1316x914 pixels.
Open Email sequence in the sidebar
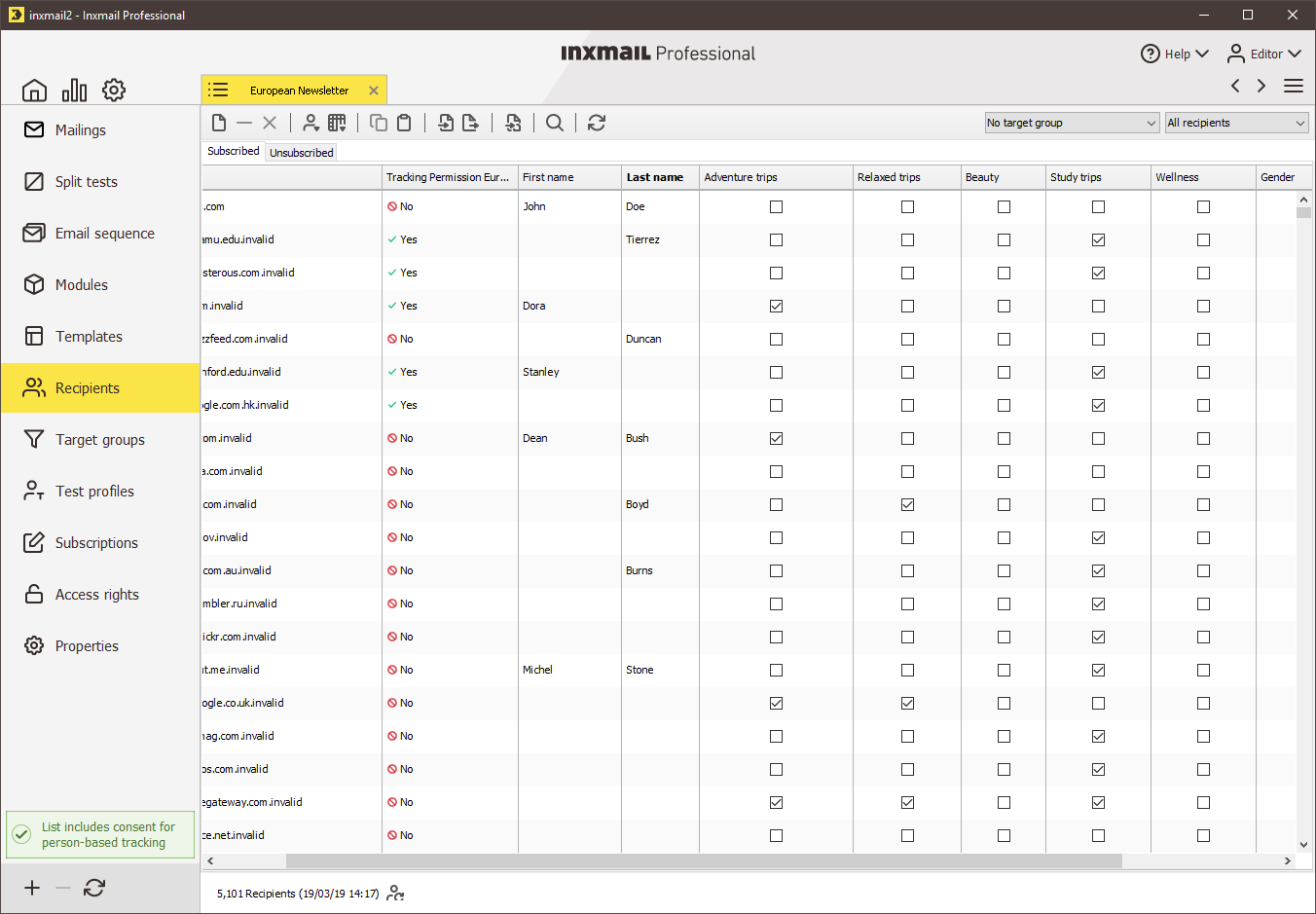tap(100, 233)
